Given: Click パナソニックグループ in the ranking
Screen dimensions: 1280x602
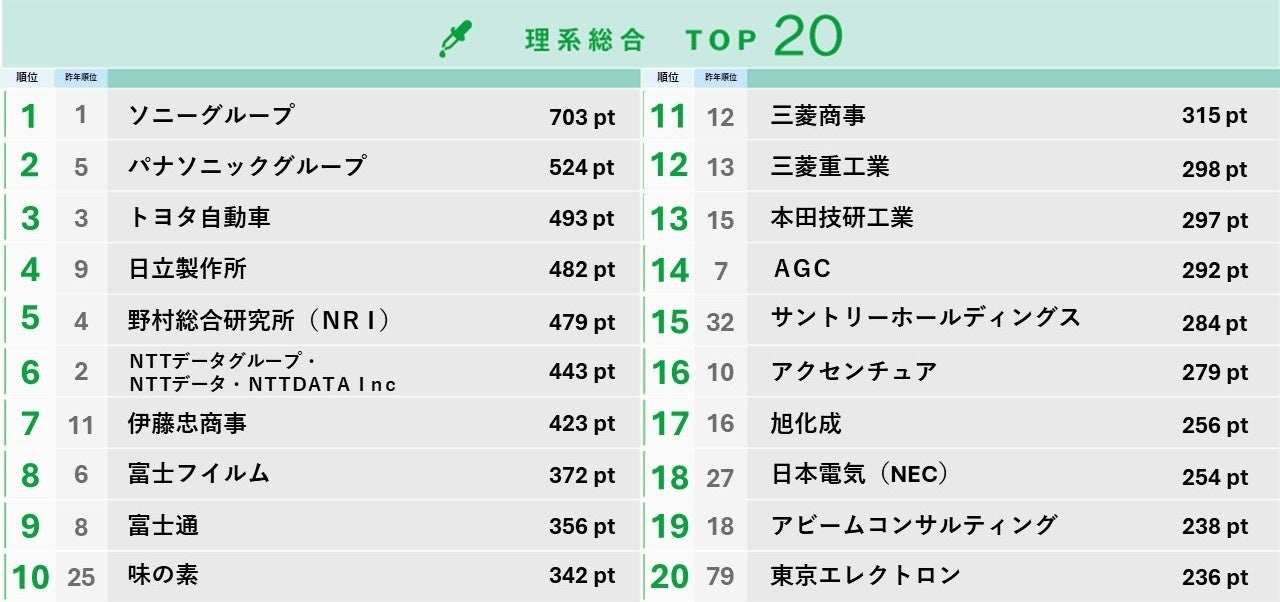Looking at the screenshot, I should (x=247, y=166).
